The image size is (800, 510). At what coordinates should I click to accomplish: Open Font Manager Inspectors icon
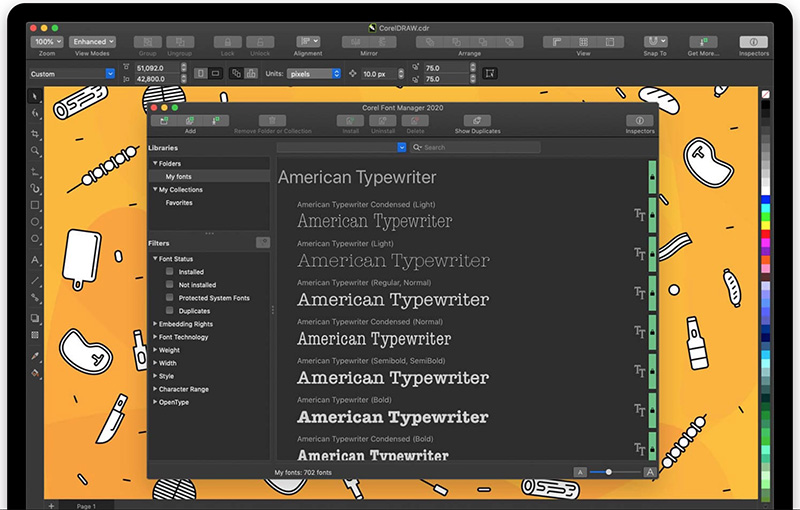coord(639,121)
